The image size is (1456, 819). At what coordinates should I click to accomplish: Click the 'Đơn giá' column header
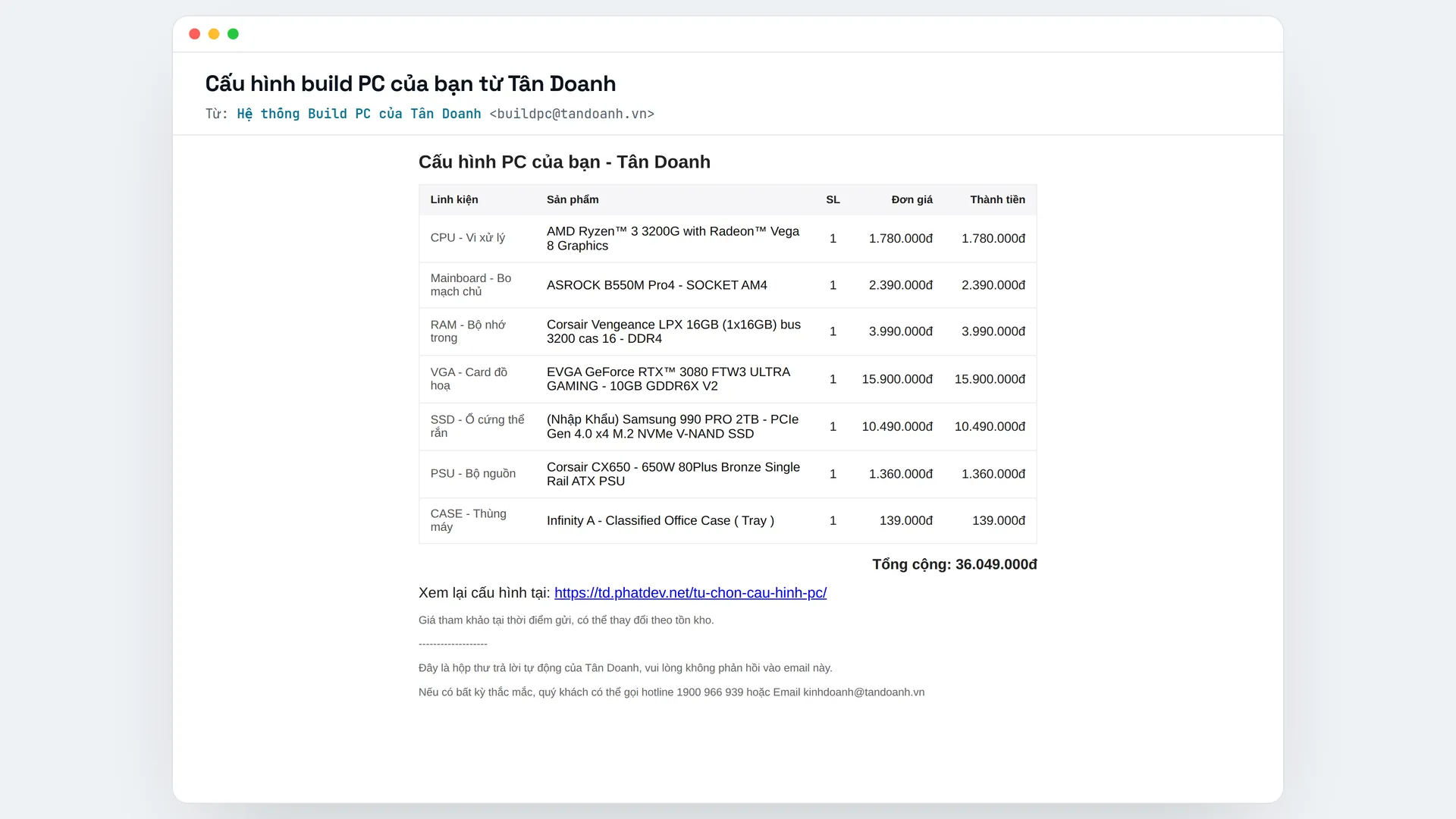tap(912, 199)
